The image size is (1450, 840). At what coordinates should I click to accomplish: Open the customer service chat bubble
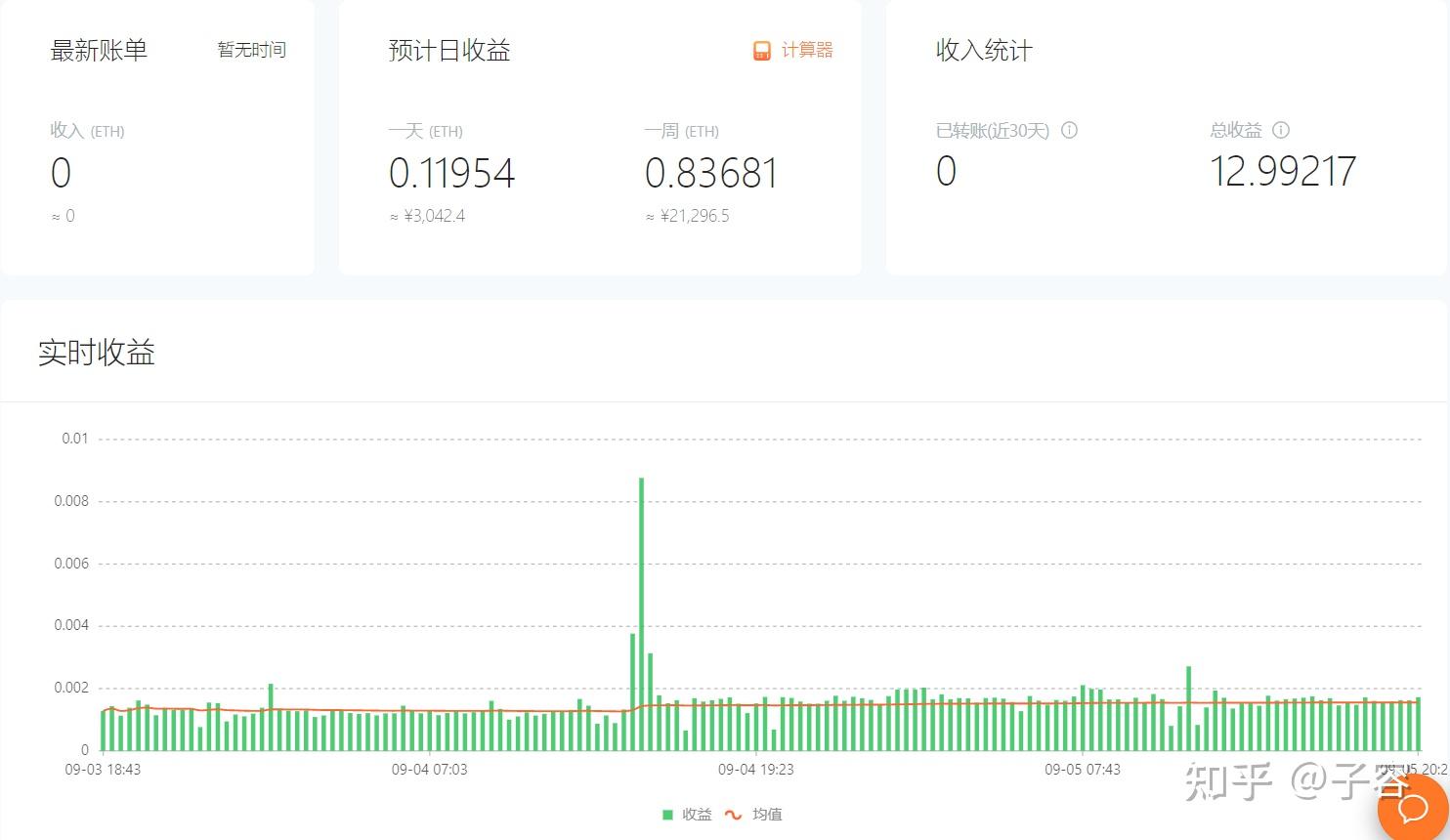click(x=1410, y=809)
